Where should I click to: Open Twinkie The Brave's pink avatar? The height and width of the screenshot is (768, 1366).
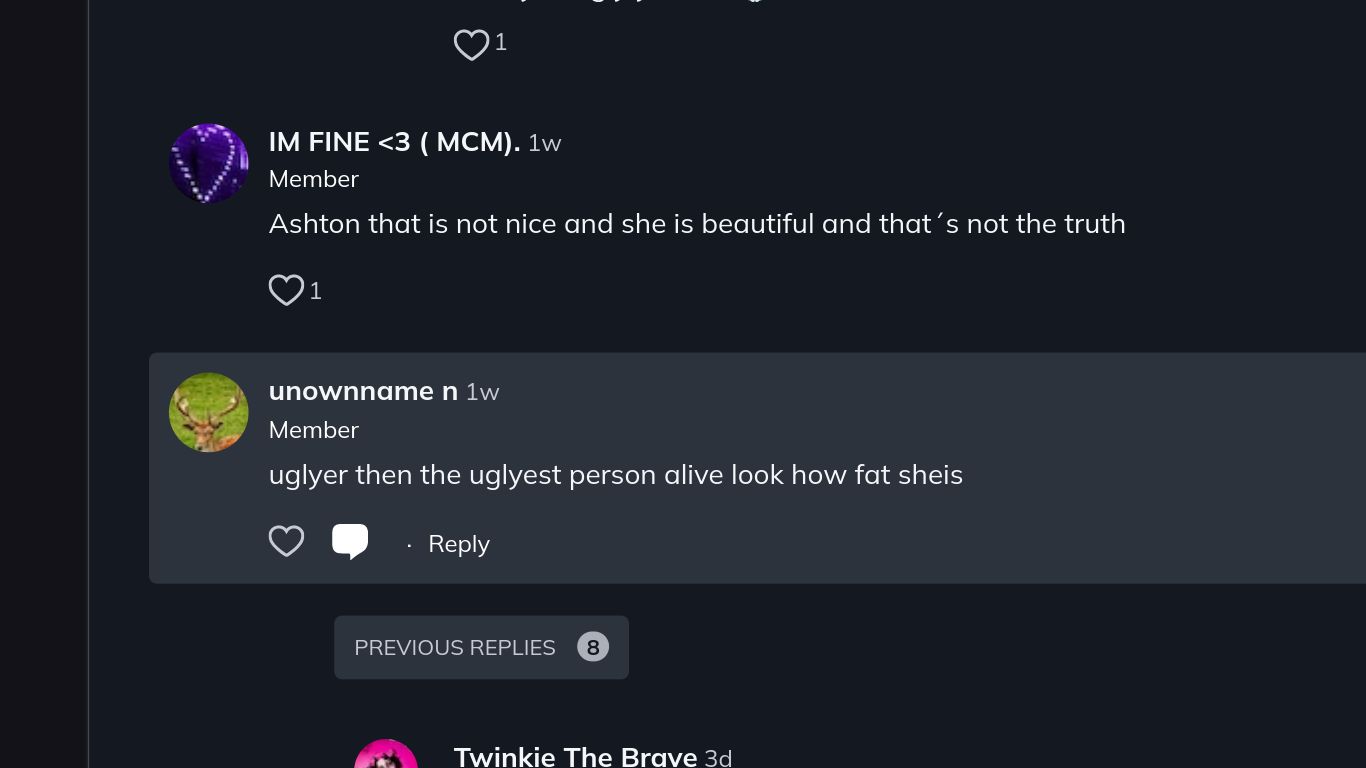(386, 755)
